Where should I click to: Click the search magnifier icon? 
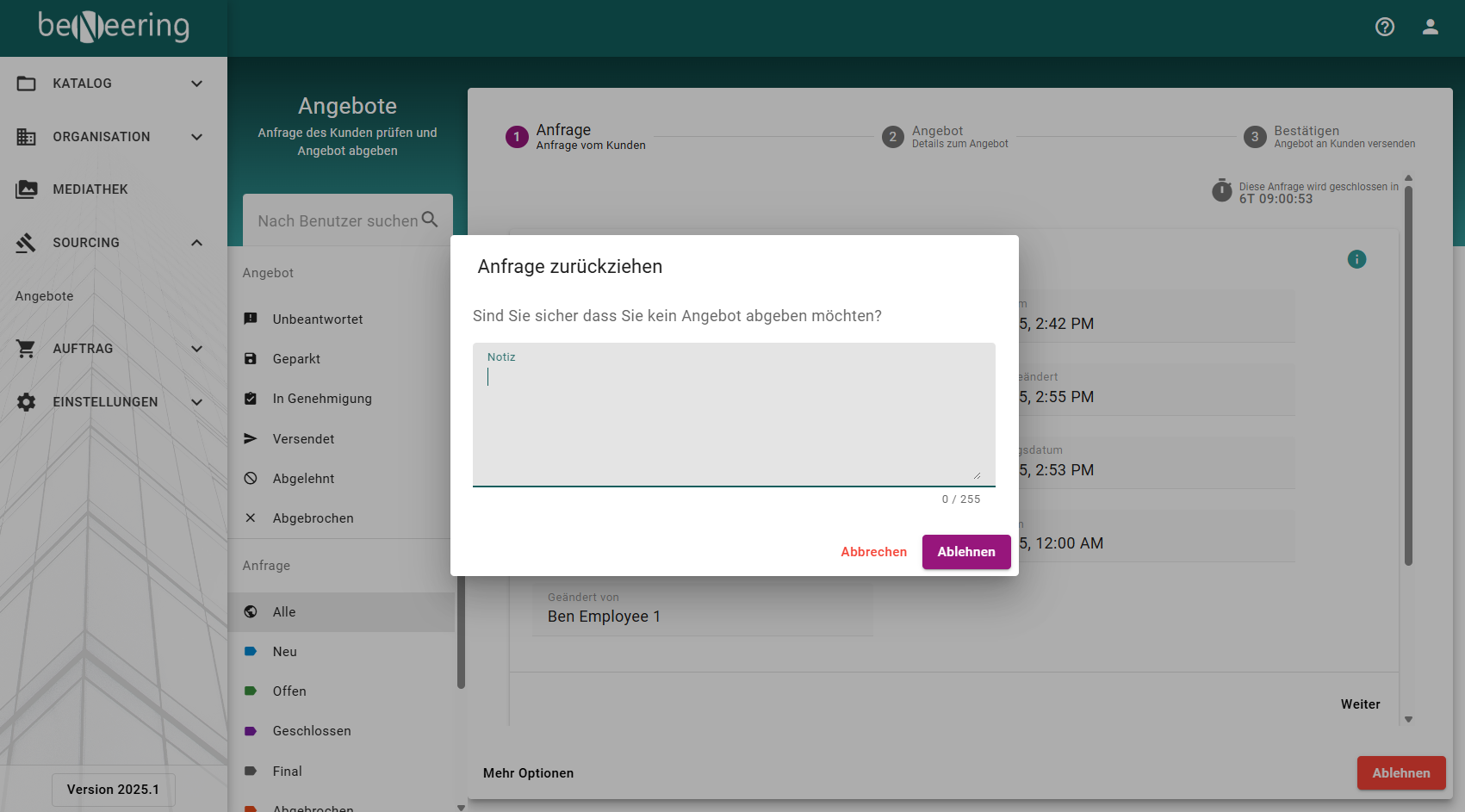coord(430,220)
